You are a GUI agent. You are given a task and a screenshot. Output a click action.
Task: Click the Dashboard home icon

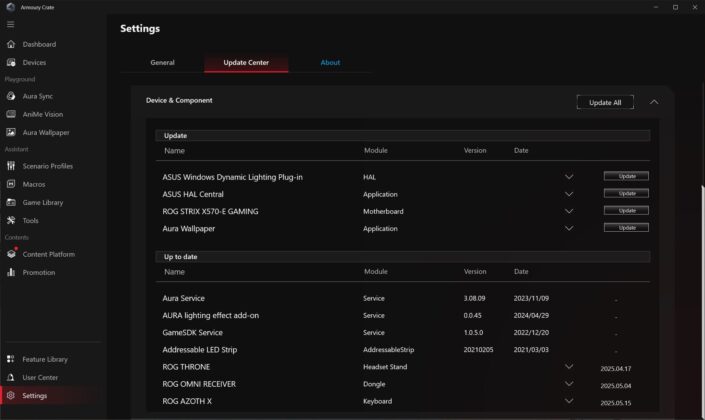click(11, 44)
